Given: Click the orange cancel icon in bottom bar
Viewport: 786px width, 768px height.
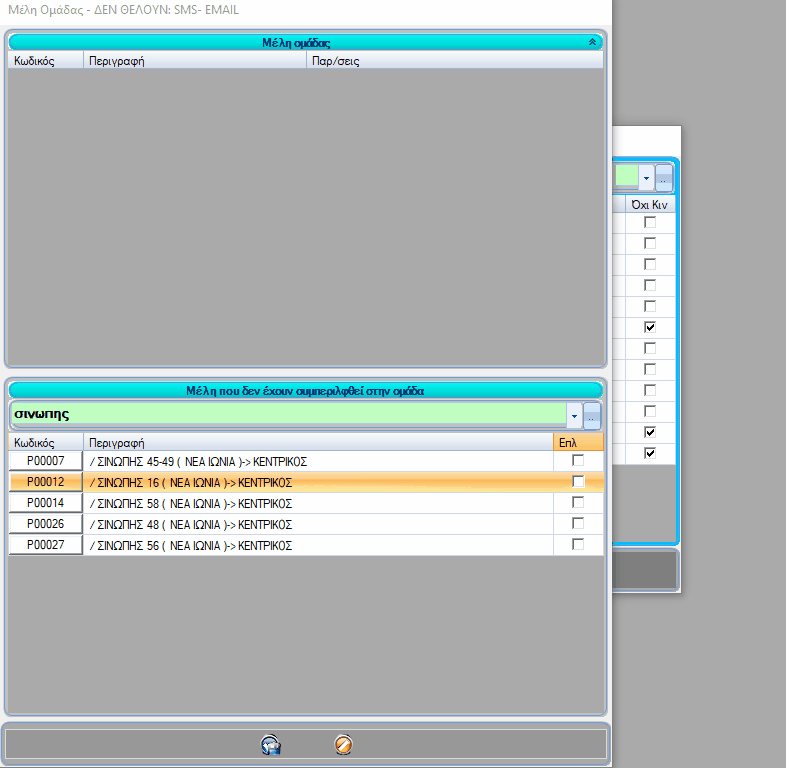Looking at the screenshot, I should [343, 745].
